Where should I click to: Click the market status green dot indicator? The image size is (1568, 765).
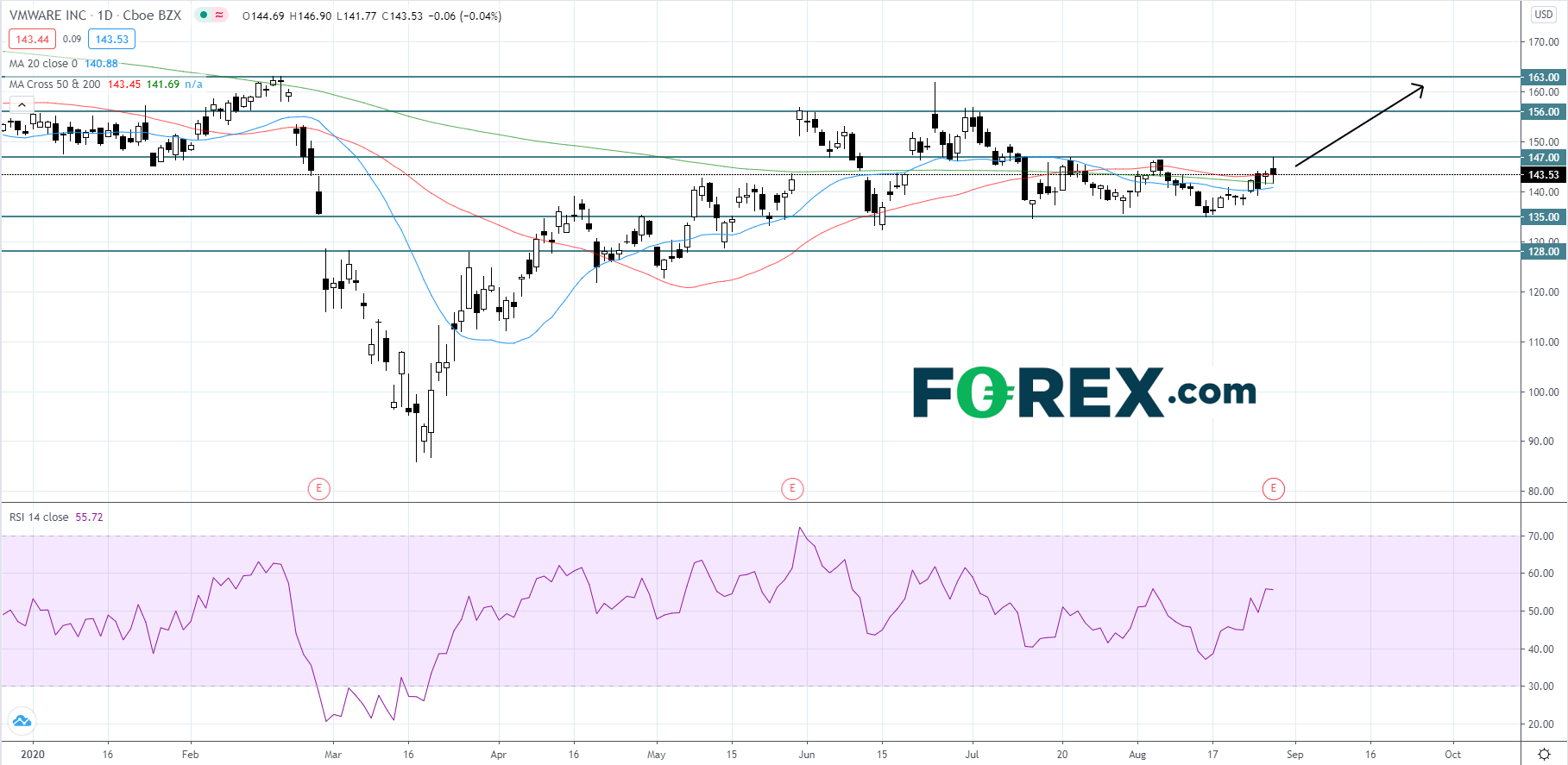204,15
